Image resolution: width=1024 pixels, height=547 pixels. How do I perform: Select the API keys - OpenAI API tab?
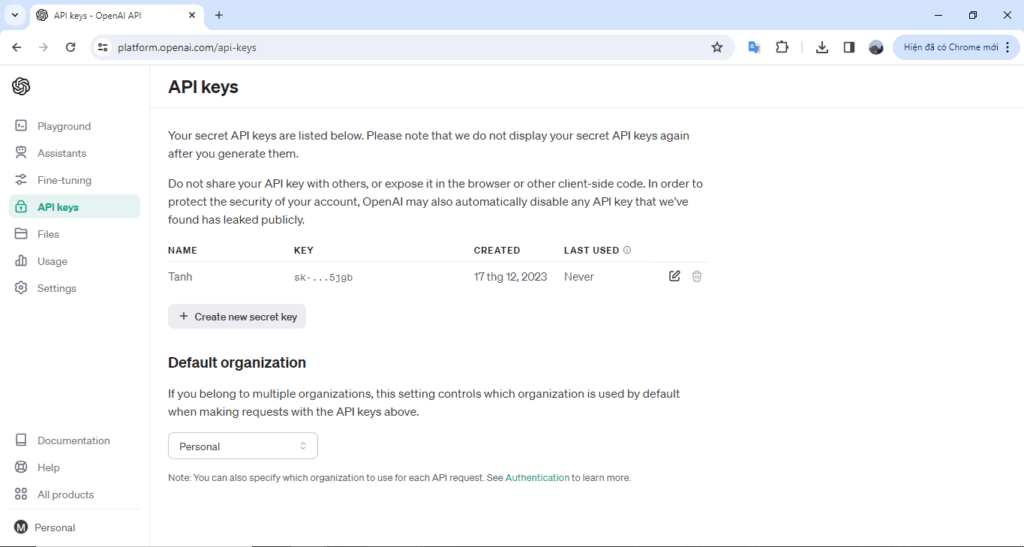click(118, 15)
